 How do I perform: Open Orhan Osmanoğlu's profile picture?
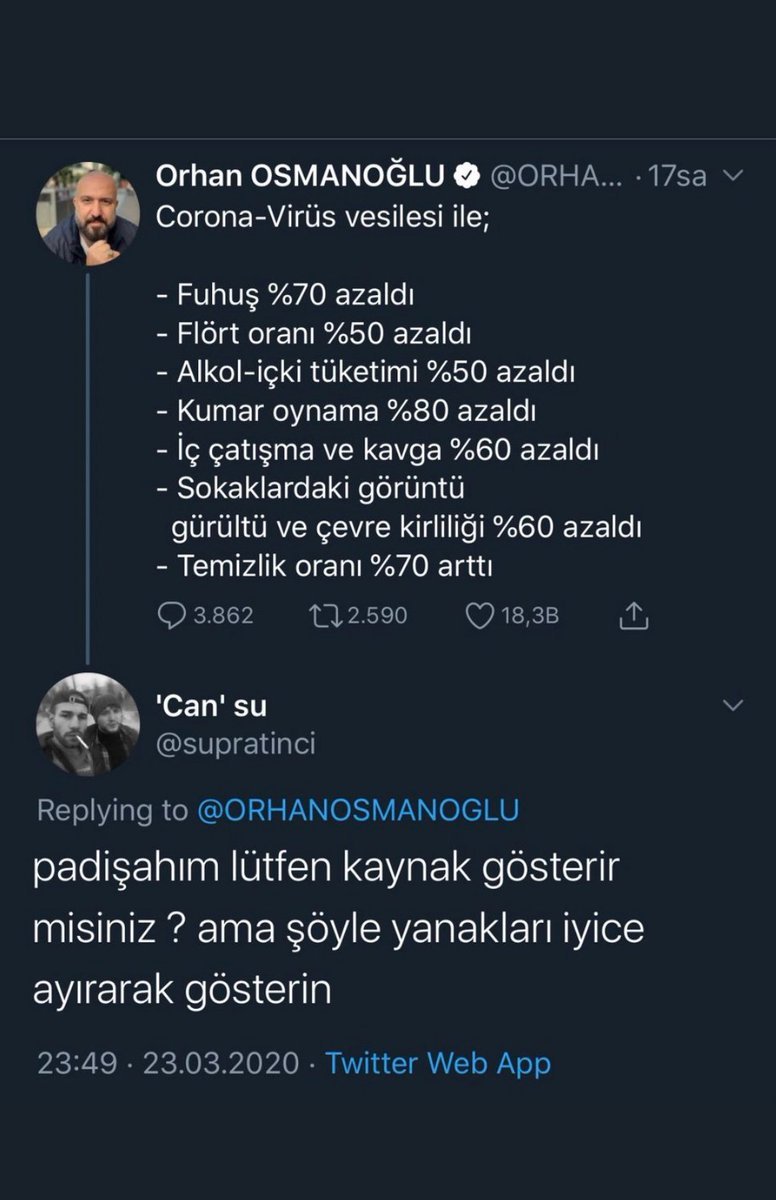(x=88, y=213)
